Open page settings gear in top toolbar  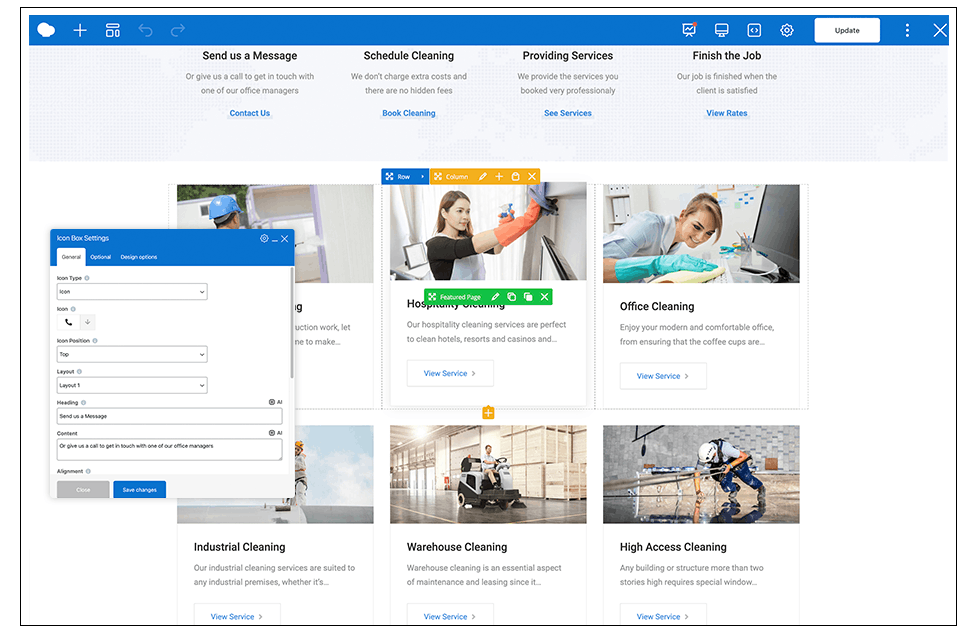click(787, 30)
